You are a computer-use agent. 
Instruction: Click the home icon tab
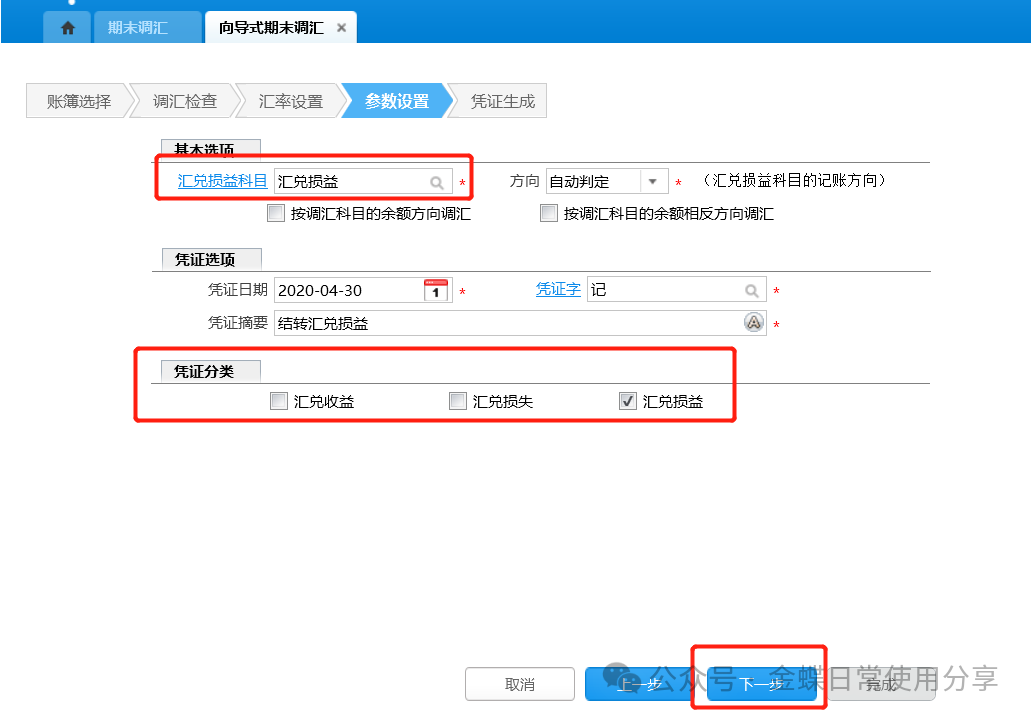point(67,28)
